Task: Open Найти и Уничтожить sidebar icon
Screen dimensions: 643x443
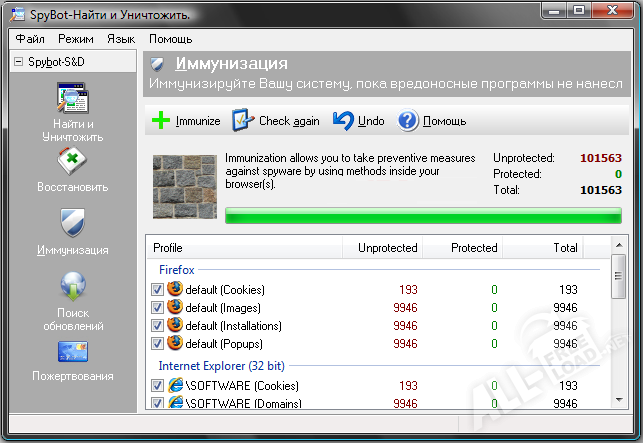Action: point(73,101)
